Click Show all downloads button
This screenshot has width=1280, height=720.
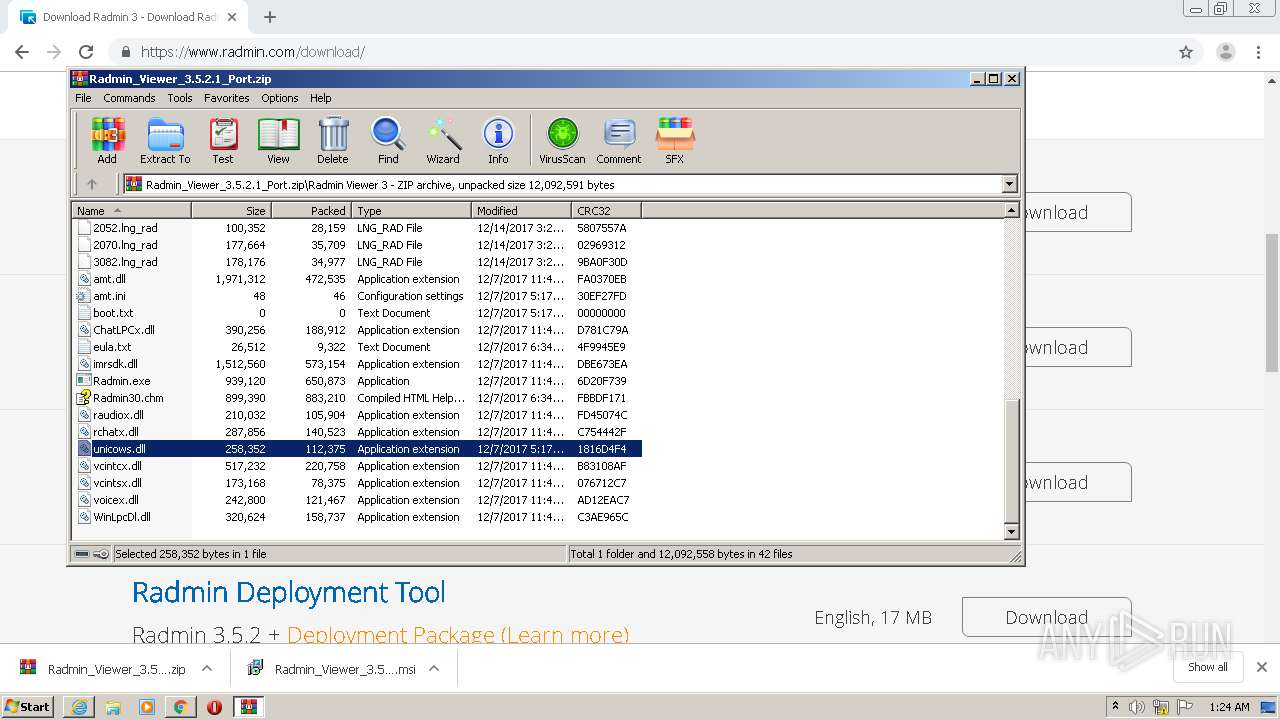[x=1208, y=667]
